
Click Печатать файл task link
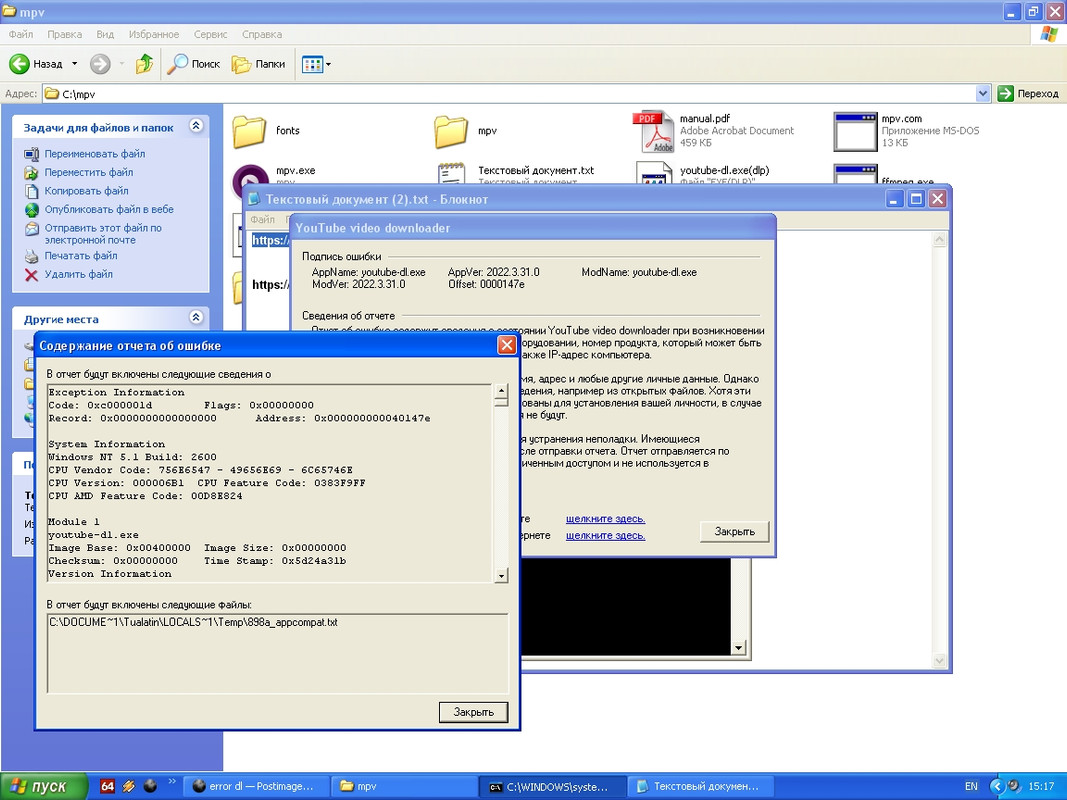pos(81,255)
